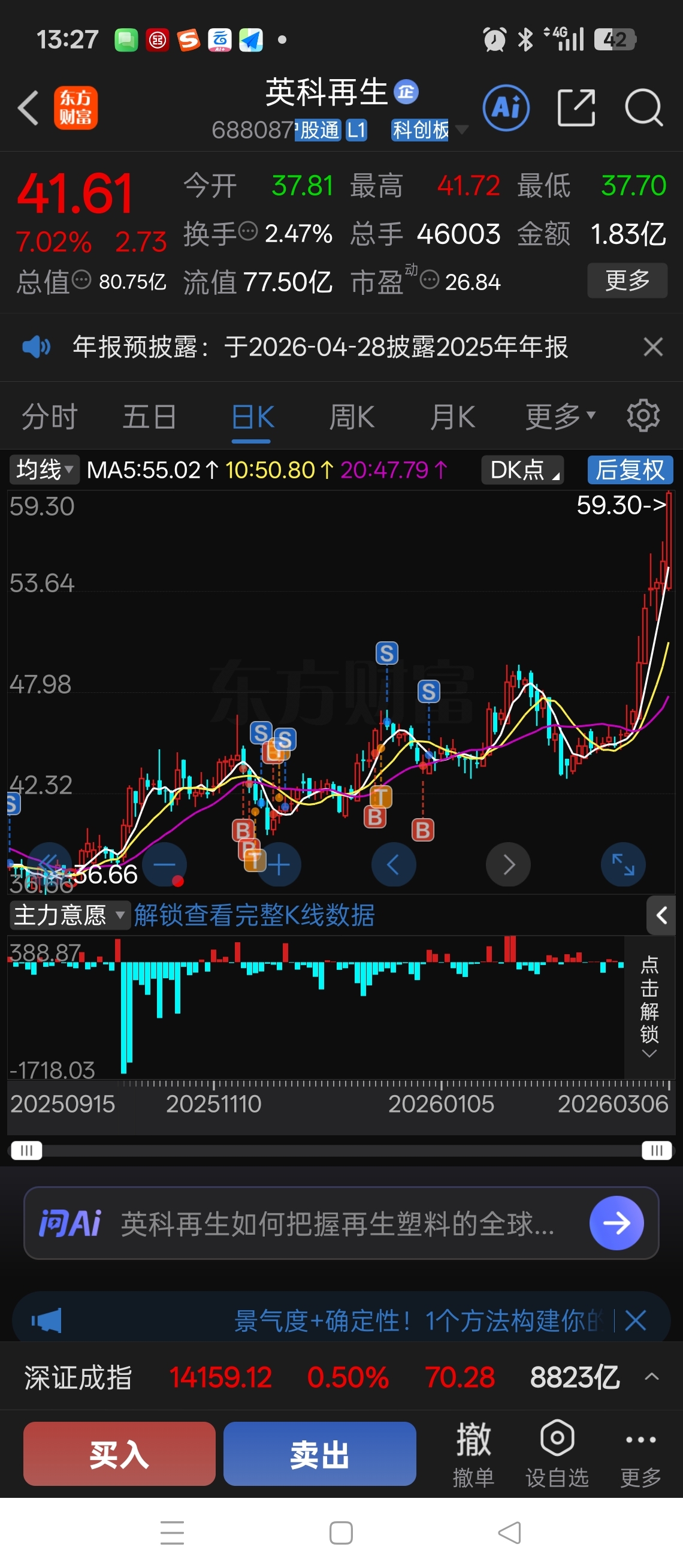Tap the 企 company badge by the stock name
Screen dimensions: 683x1568
[x=406, y=92]
